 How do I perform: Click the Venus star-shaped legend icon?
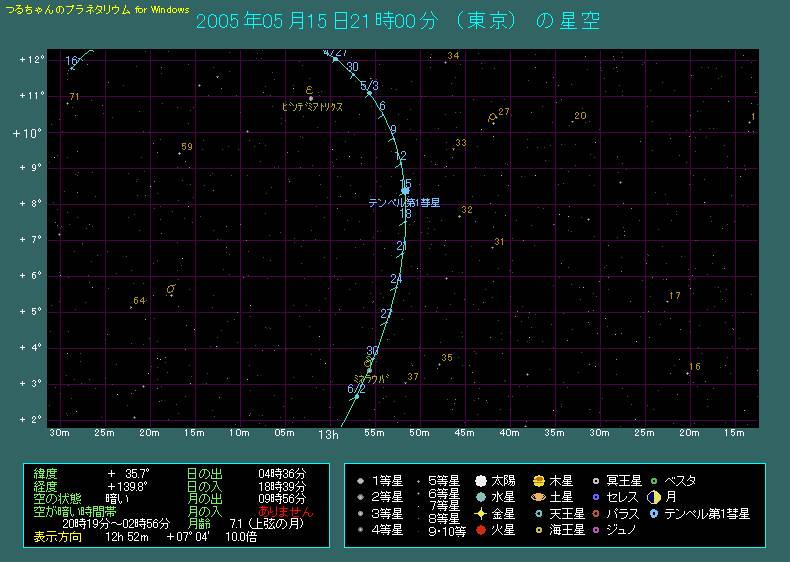click(481, 513)
